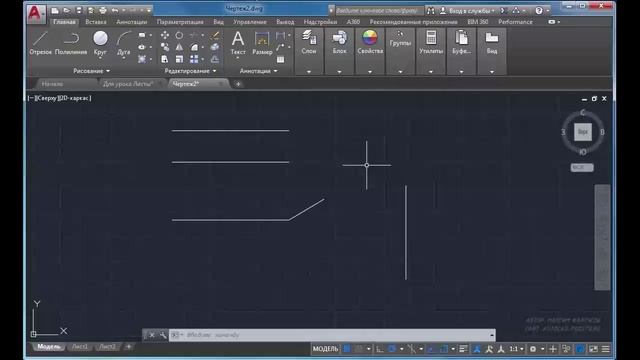
Task: Toggle polar tracking in status bar
Action: [x=392, y=349]
